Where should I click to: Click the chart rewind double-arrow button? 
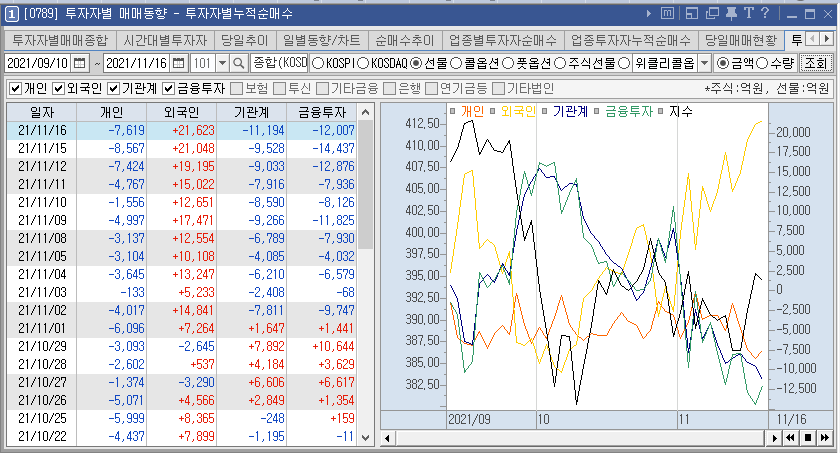791,438
